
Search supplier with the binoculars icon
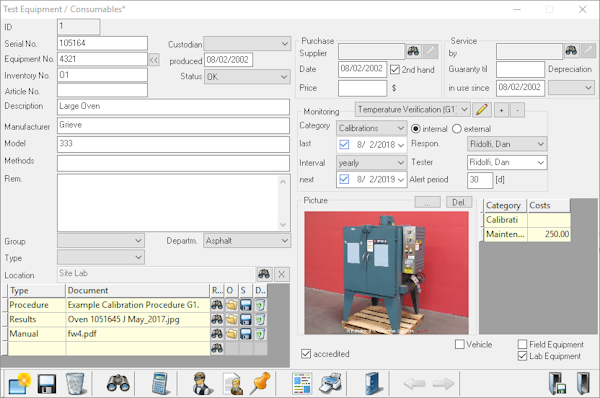pyautogui.click(x=413, y=51)
